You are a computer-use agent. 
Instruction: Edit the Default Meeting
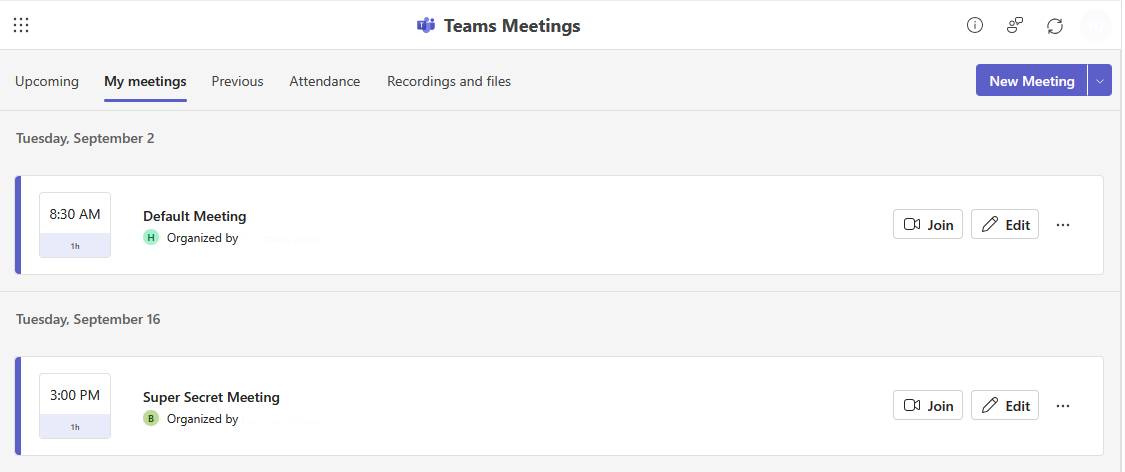1005,225
